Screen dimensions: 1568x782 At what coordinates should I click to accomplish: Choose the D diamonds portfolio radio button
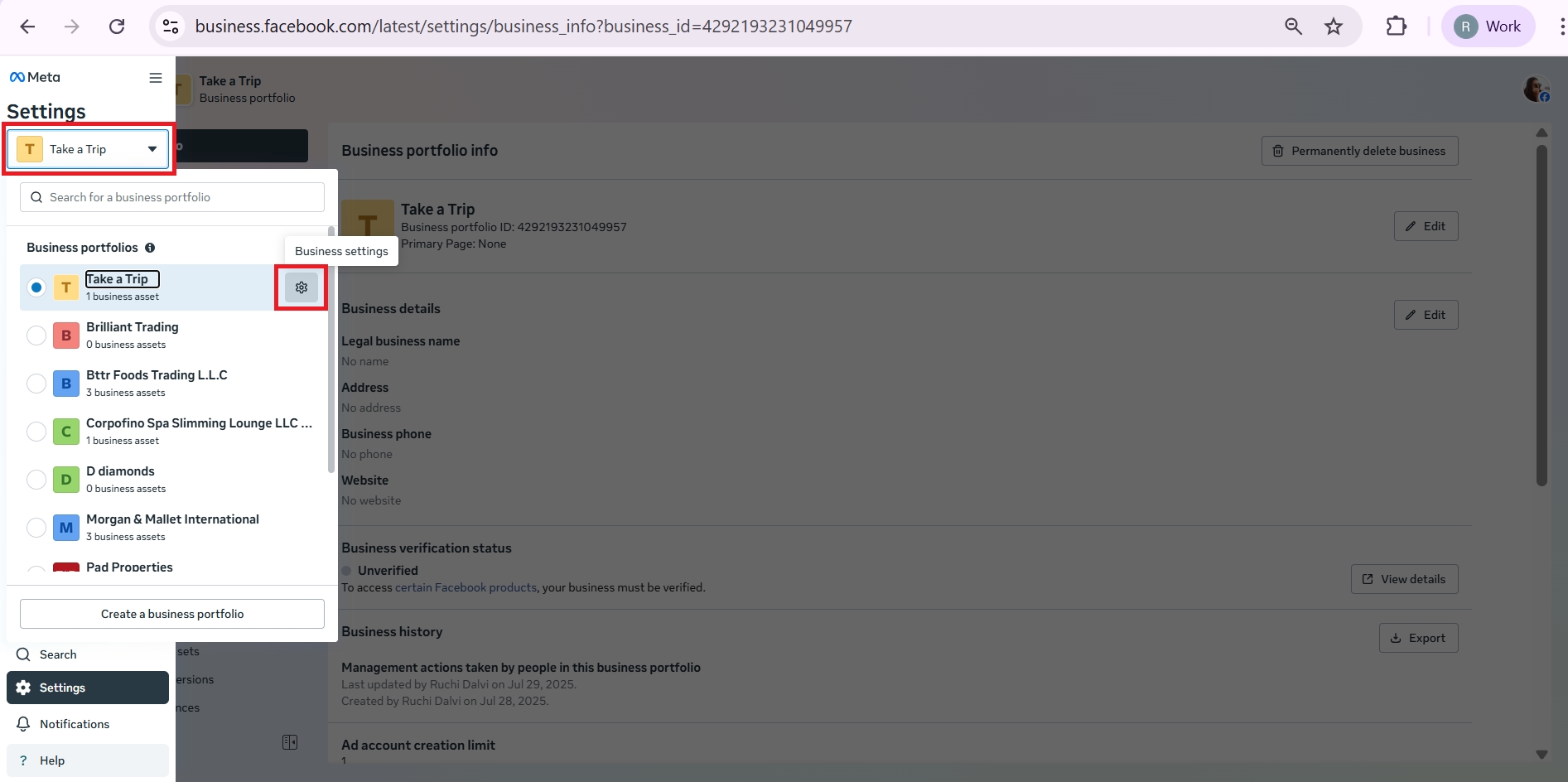pos(36,480)
